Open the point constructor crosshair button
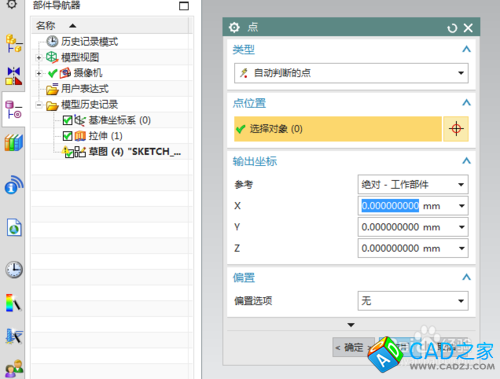This screenshot has width=500, height=379. click(456, 129)
